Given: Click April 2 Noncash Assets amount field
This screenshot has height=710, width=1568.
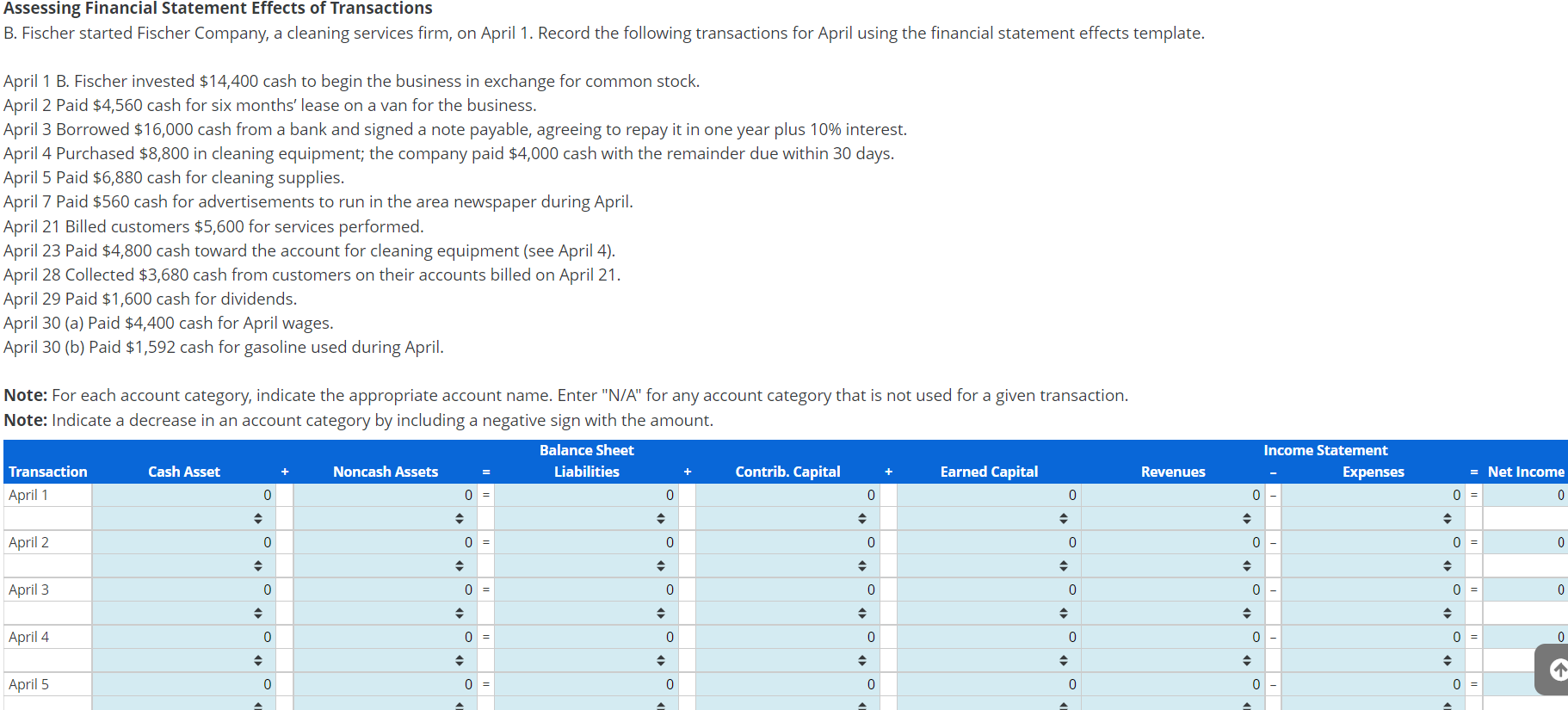Looking at the screenshot, I should pos(385,542).
